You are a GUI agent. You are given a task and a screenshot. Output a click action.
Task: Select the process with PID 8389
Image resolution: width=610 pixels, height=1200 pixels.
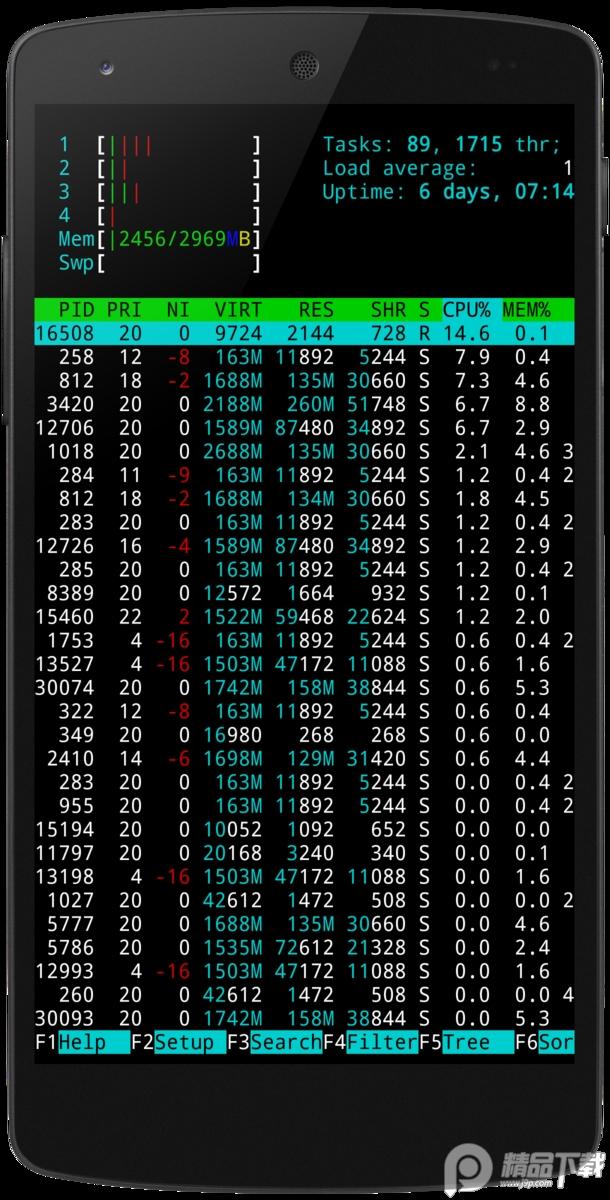click(x=300, y=594)
